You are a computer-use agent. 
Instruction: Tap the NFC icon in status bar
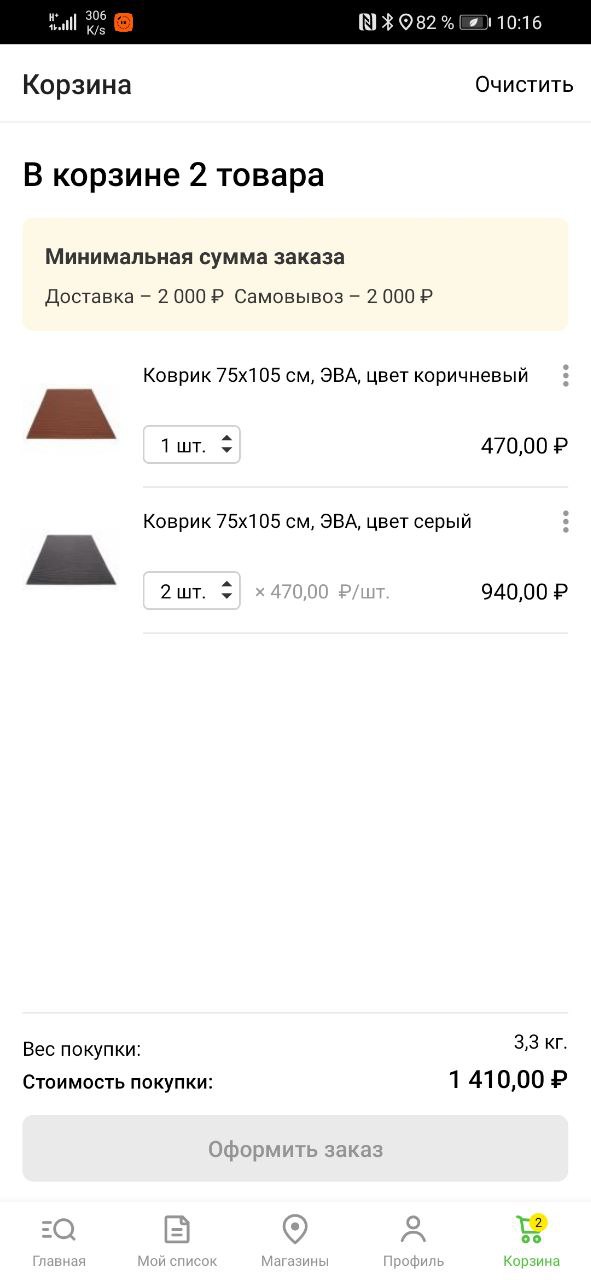(367, 22)
